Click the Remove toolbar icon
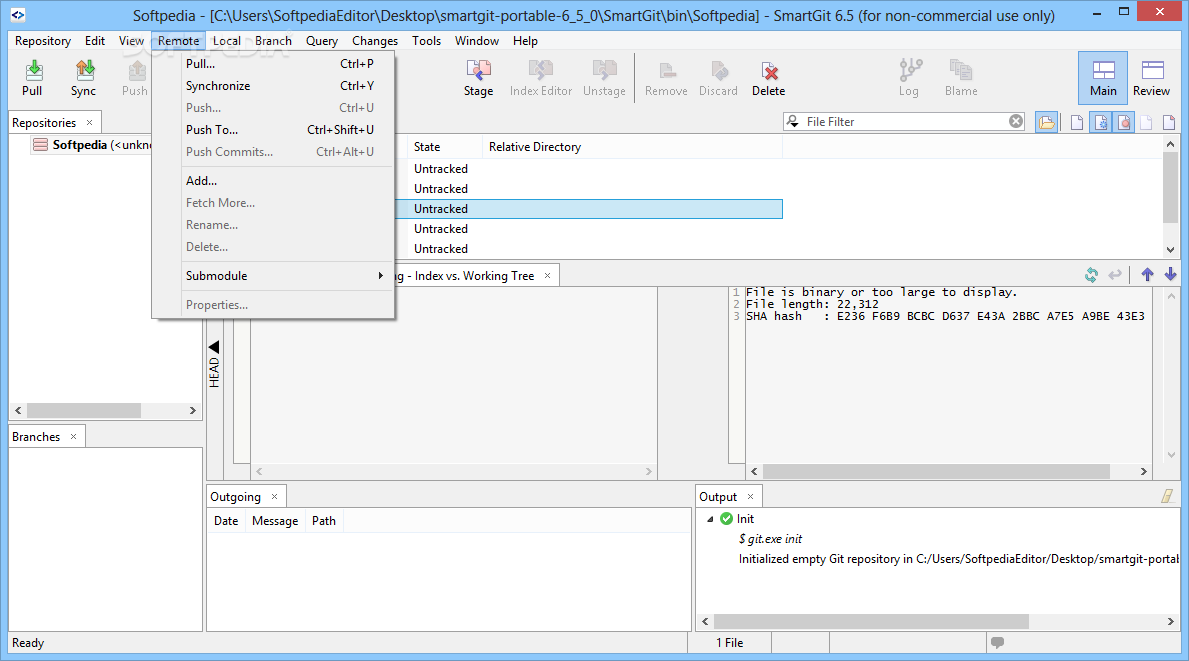 click(x=667, y=78)
